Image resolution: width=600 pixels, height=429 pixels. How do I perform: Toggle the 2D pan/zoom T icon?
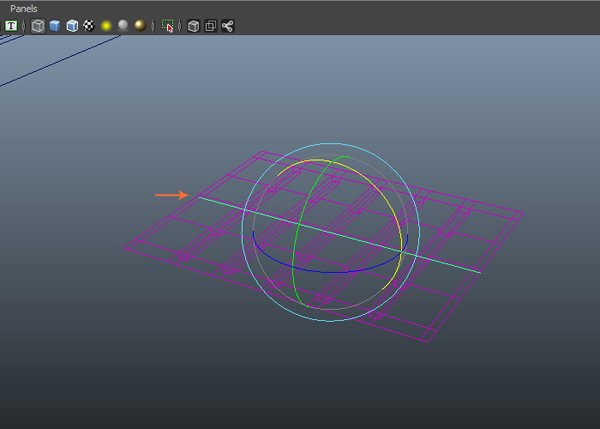[11, 26]
